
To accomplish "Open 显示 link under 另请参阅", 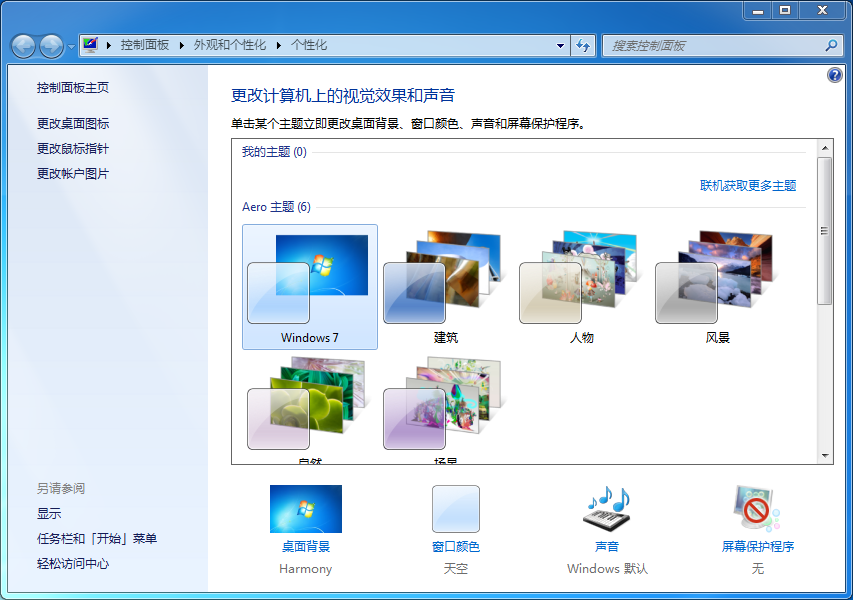I will click(49, 513).
